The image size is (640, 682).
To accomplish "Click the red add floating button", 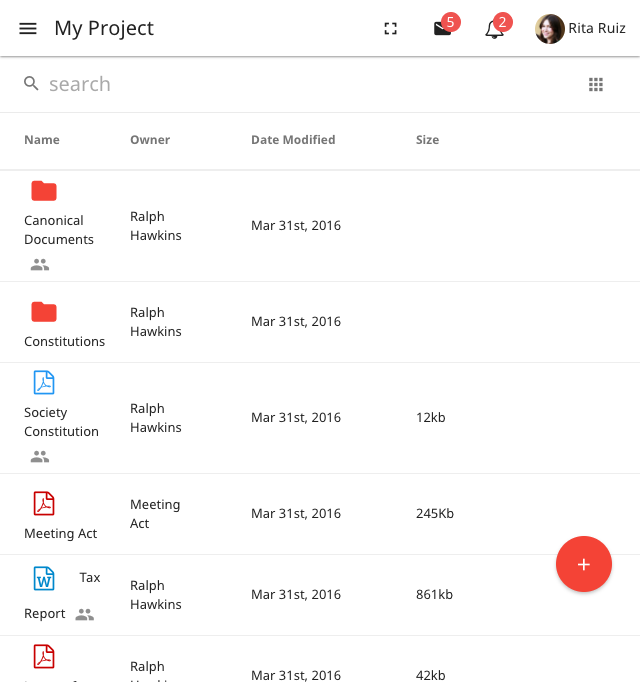I will click(x=584, y=564).
